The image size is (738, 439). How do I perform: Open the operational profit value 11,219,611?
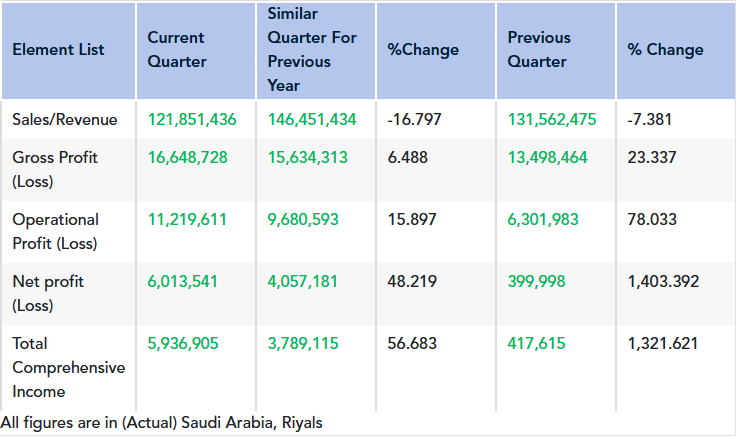pos(188,220)
